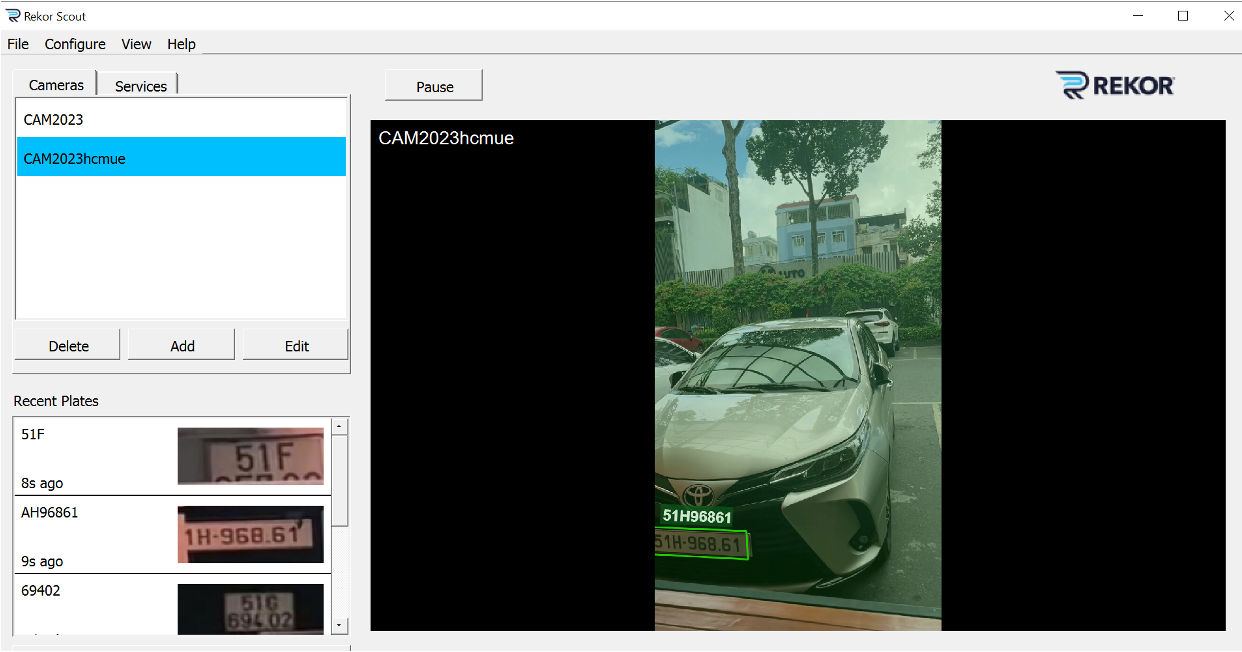Viewport: 1242px width, 652px height.
Task: Click the REKOR logo at top right
Action: pos(1115,86)
